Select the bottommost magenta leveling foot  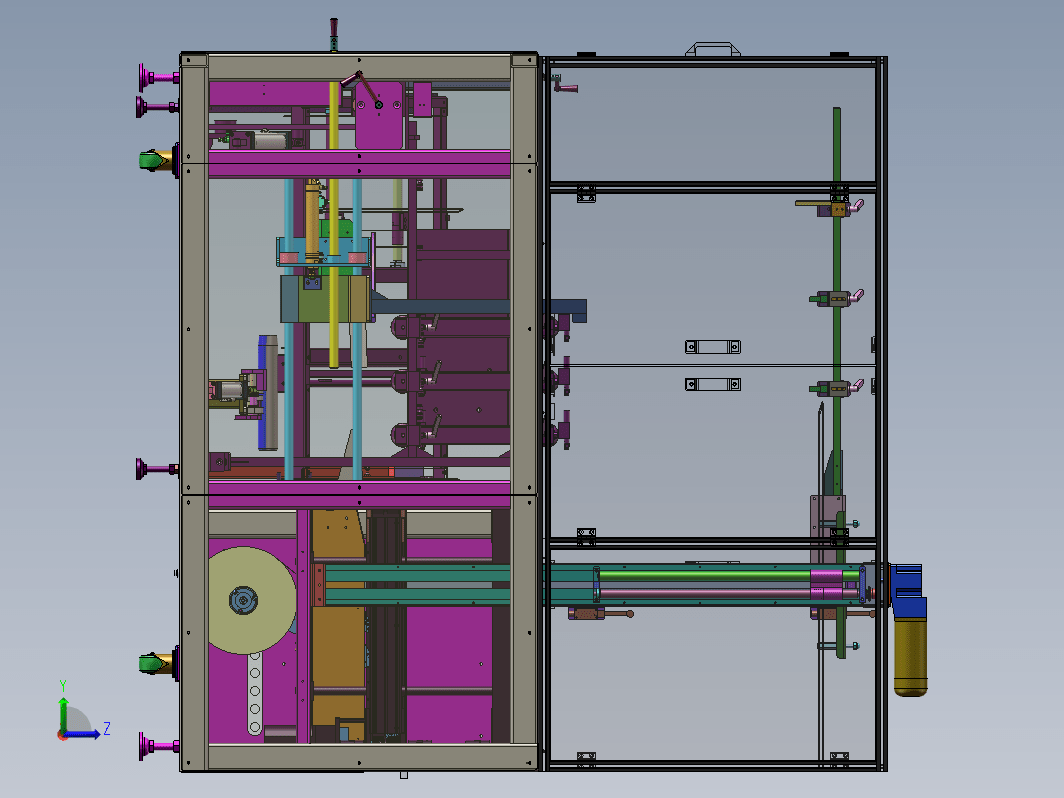pyautogui.click(x=158, y=746)
